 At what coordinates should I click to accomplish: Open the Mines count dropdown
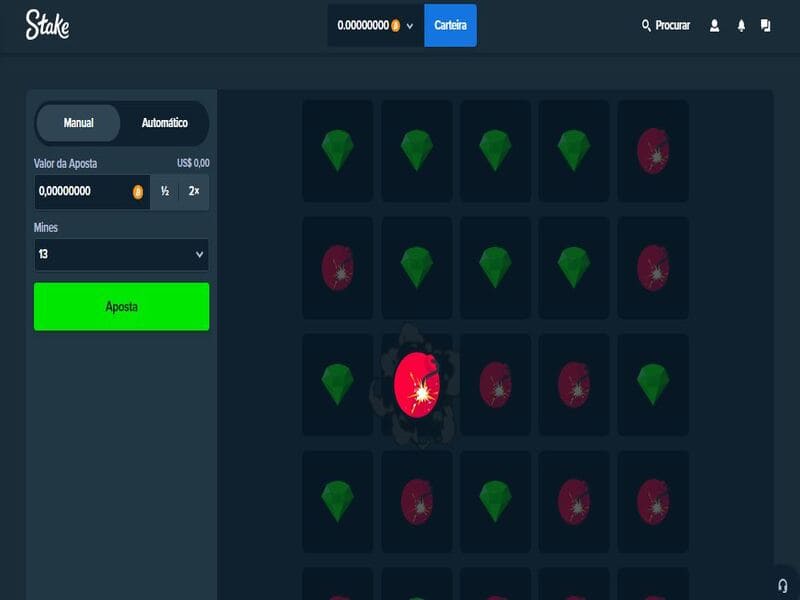121,254
